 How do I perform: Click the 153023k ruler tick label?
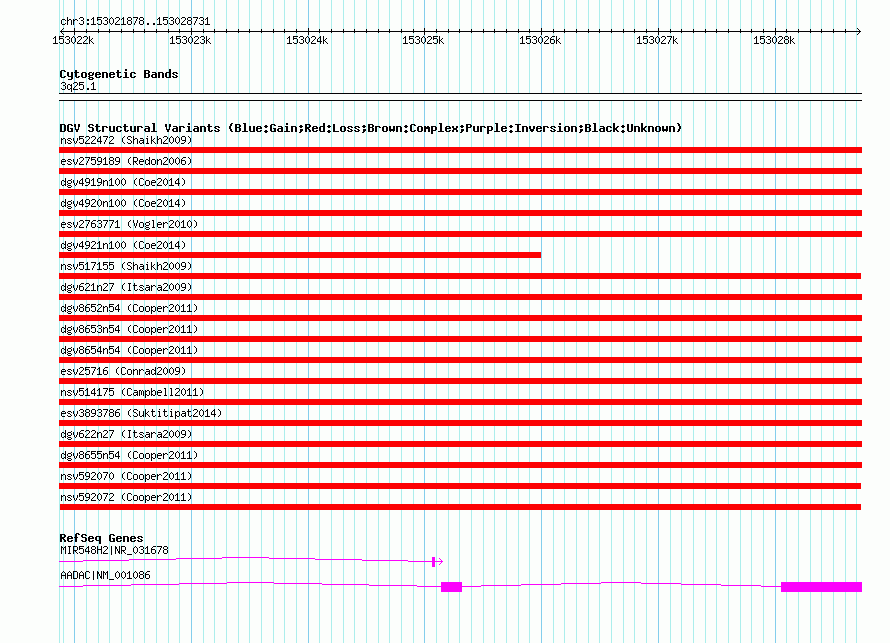pyautogui.click(x=190, y=40)
